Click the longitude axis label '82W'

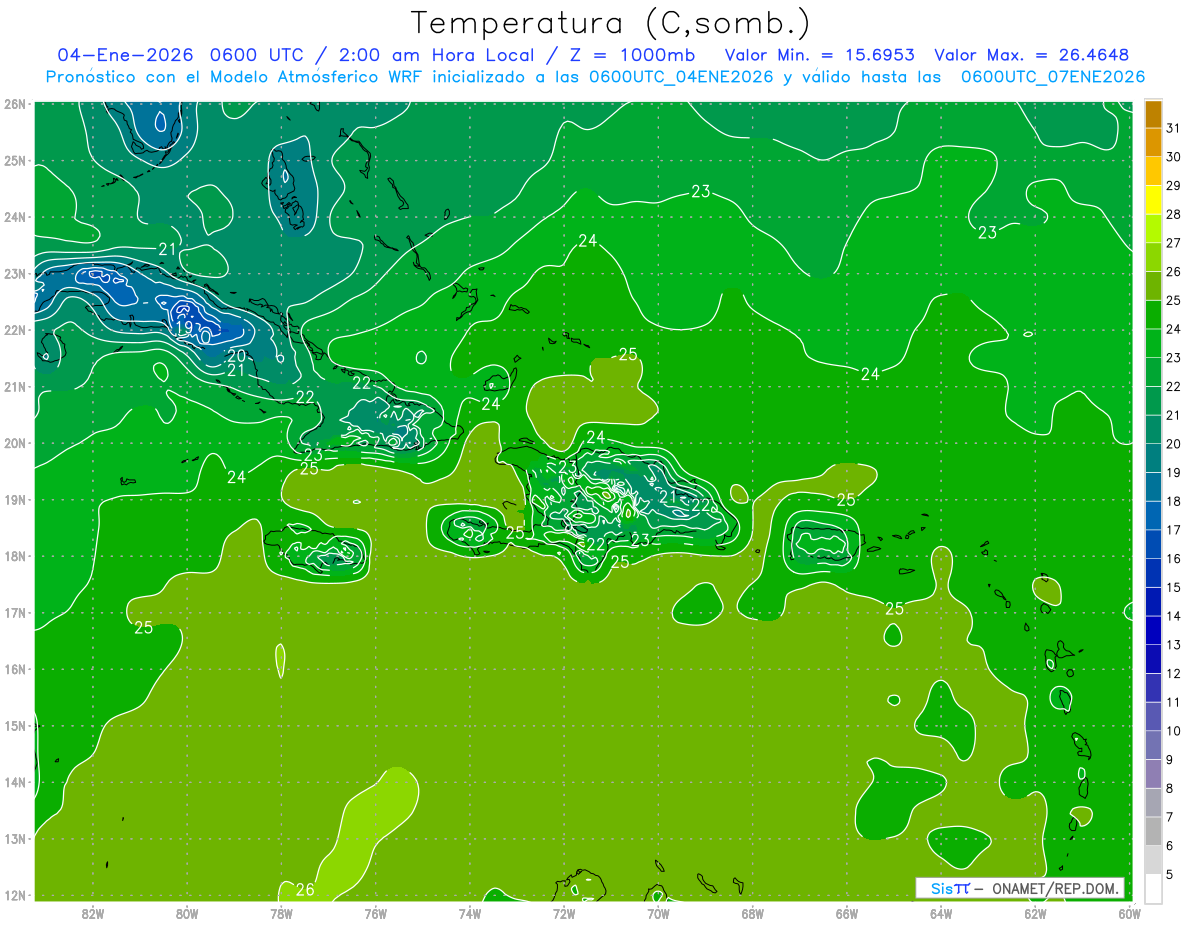click(93, 912)
